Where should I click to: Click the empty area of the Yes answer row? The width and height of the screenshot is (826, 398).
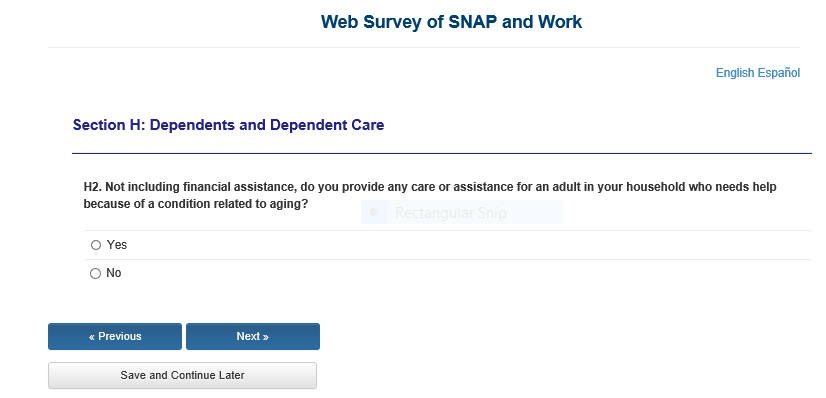click(x=469, y=245)
